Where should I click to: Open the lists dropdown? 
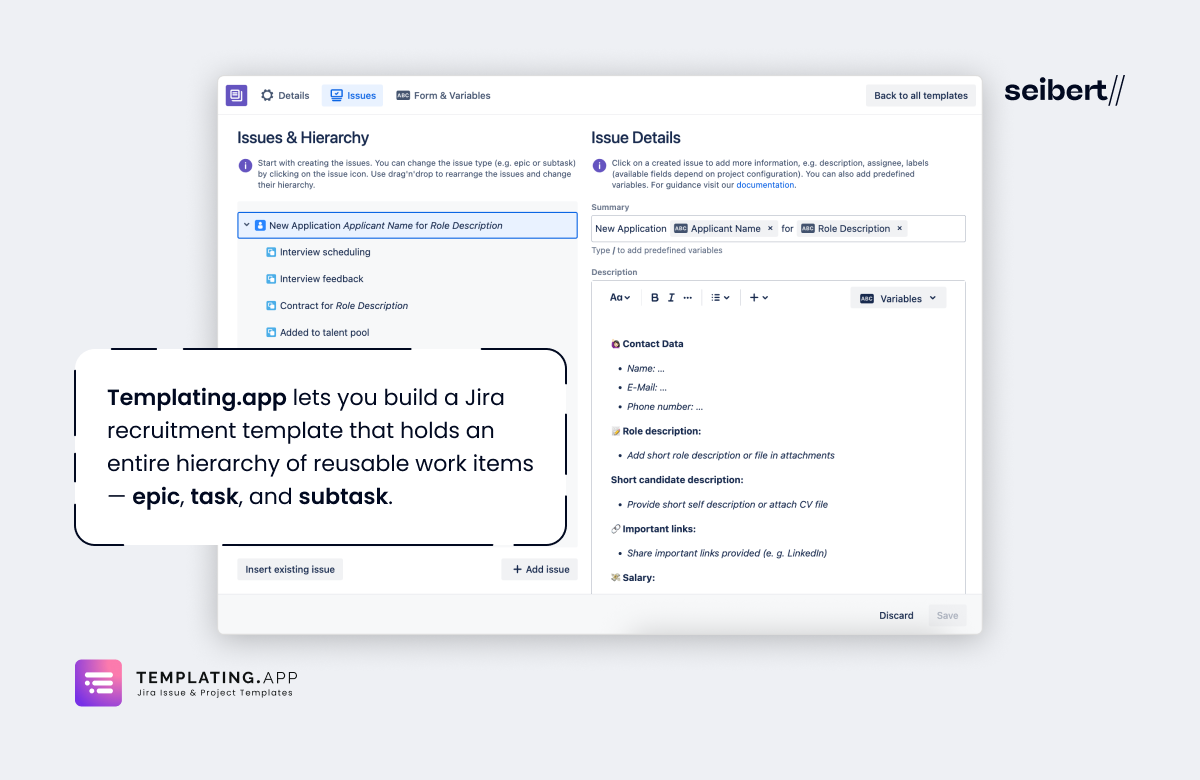click(x=720, y=298)
